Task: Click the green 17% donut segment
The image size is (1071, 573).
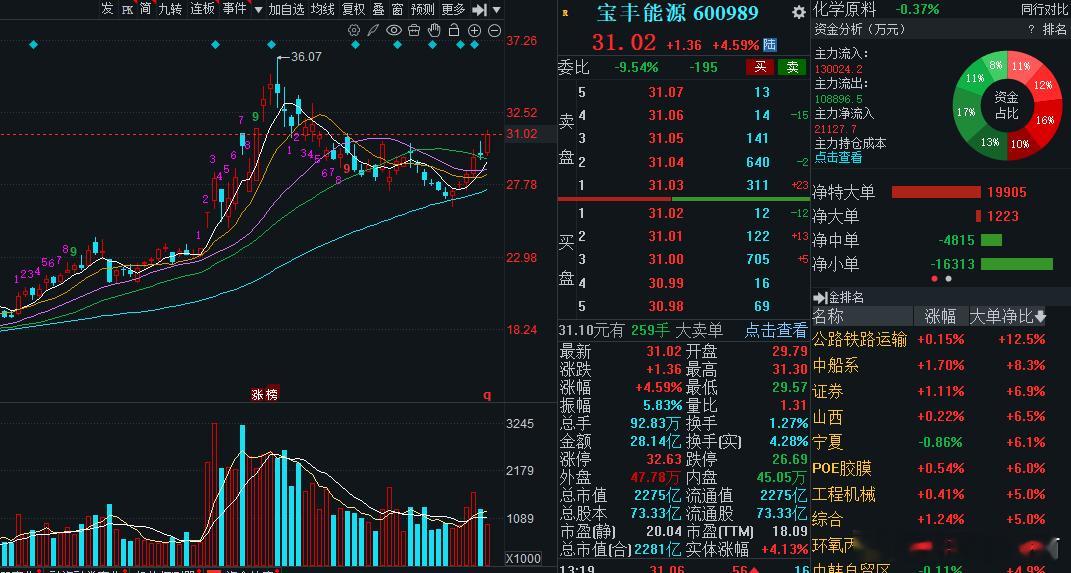Action: [x=966, y=112]
